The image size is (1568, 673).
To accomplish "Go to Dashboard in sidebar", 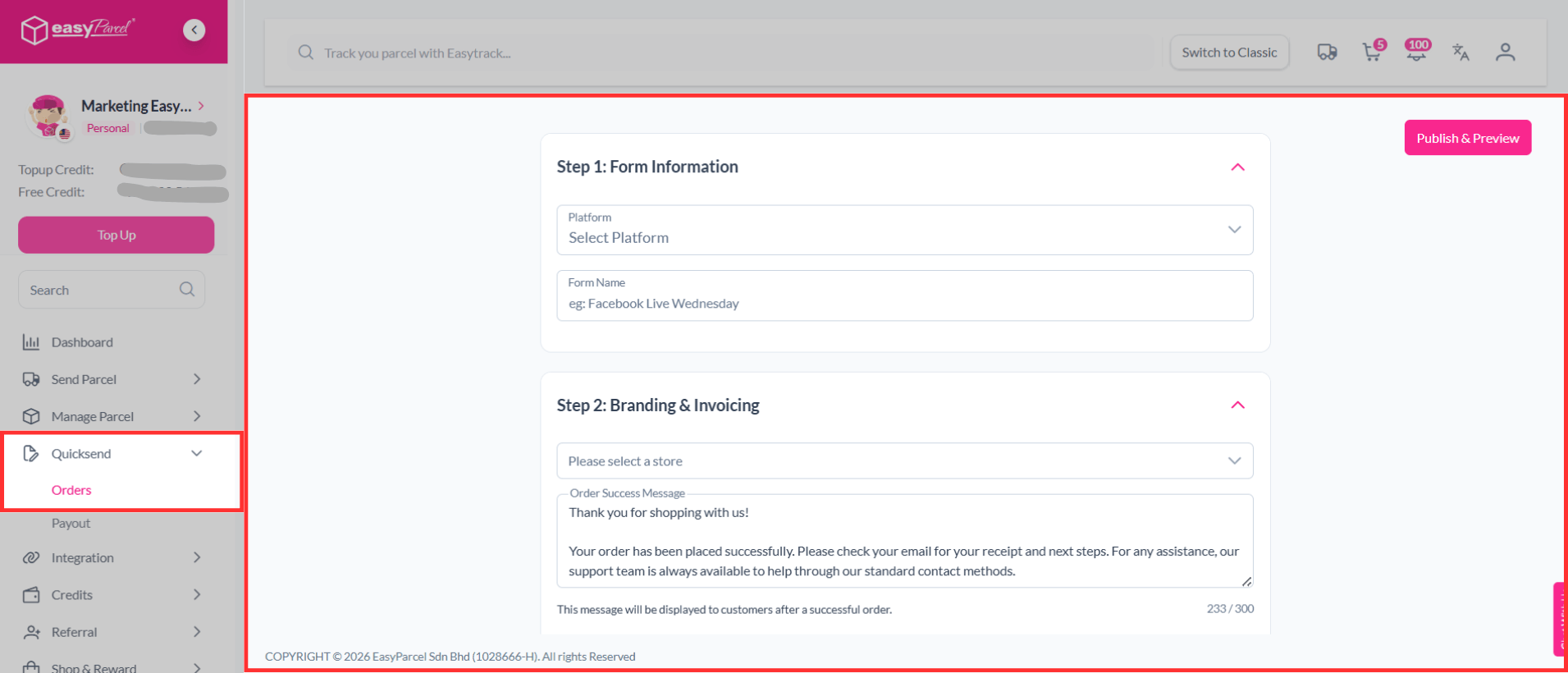I will [x=82, y=342].
